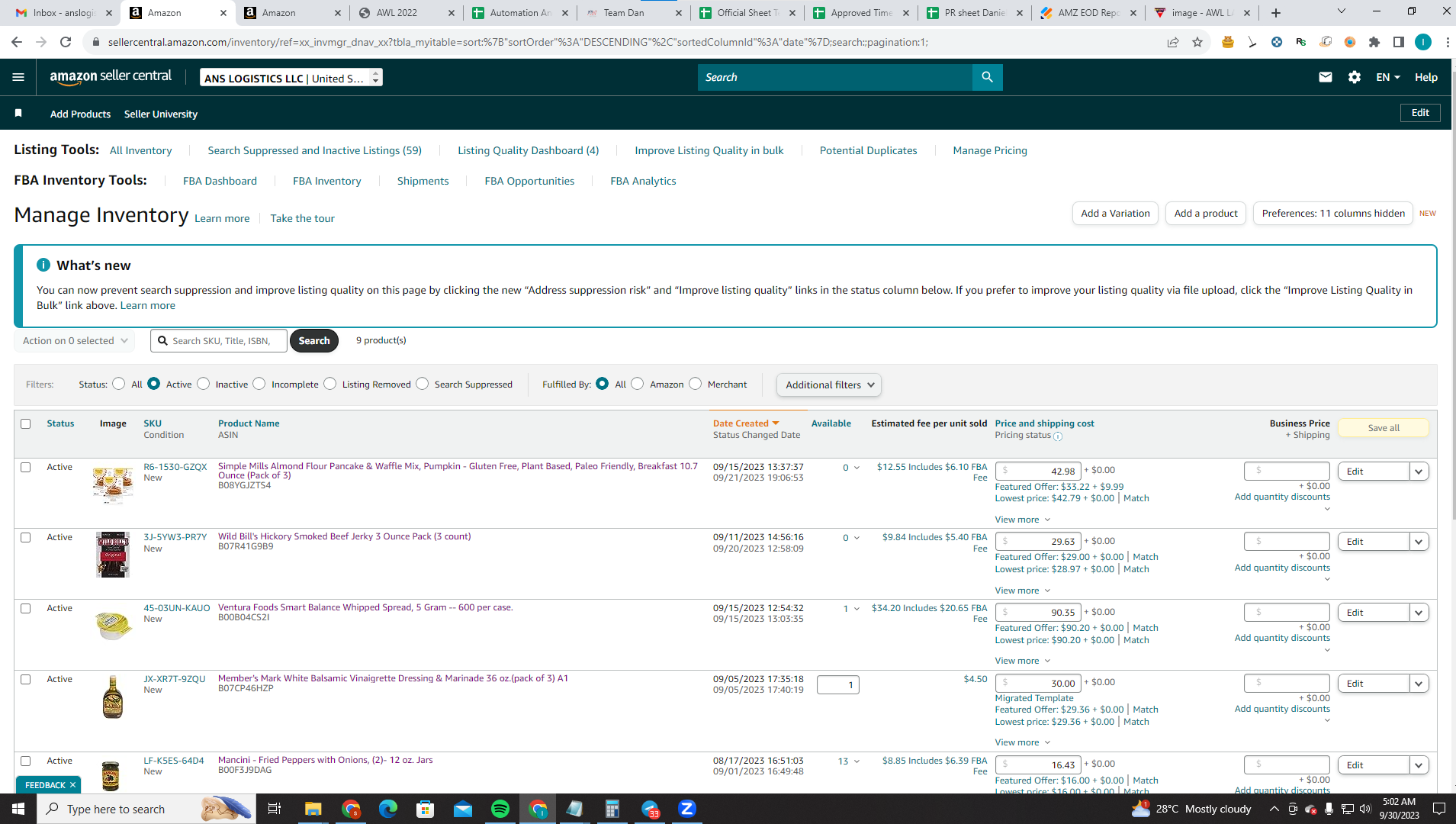The image size is (1456, 824).
Task: Open the Mail app from taskbar
Action: (463, 809)
